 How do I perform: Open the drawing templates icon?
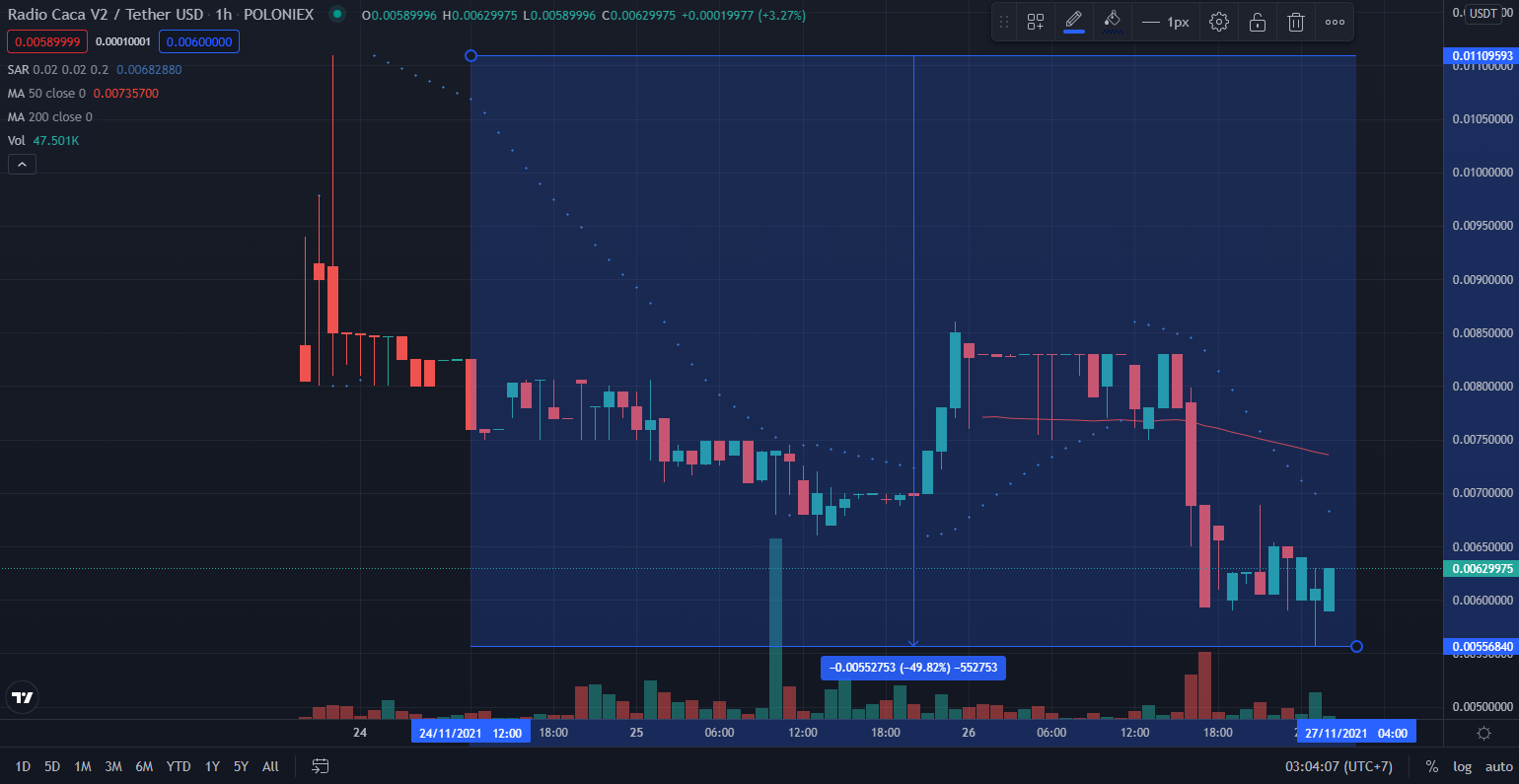[x=1035, y=22]
